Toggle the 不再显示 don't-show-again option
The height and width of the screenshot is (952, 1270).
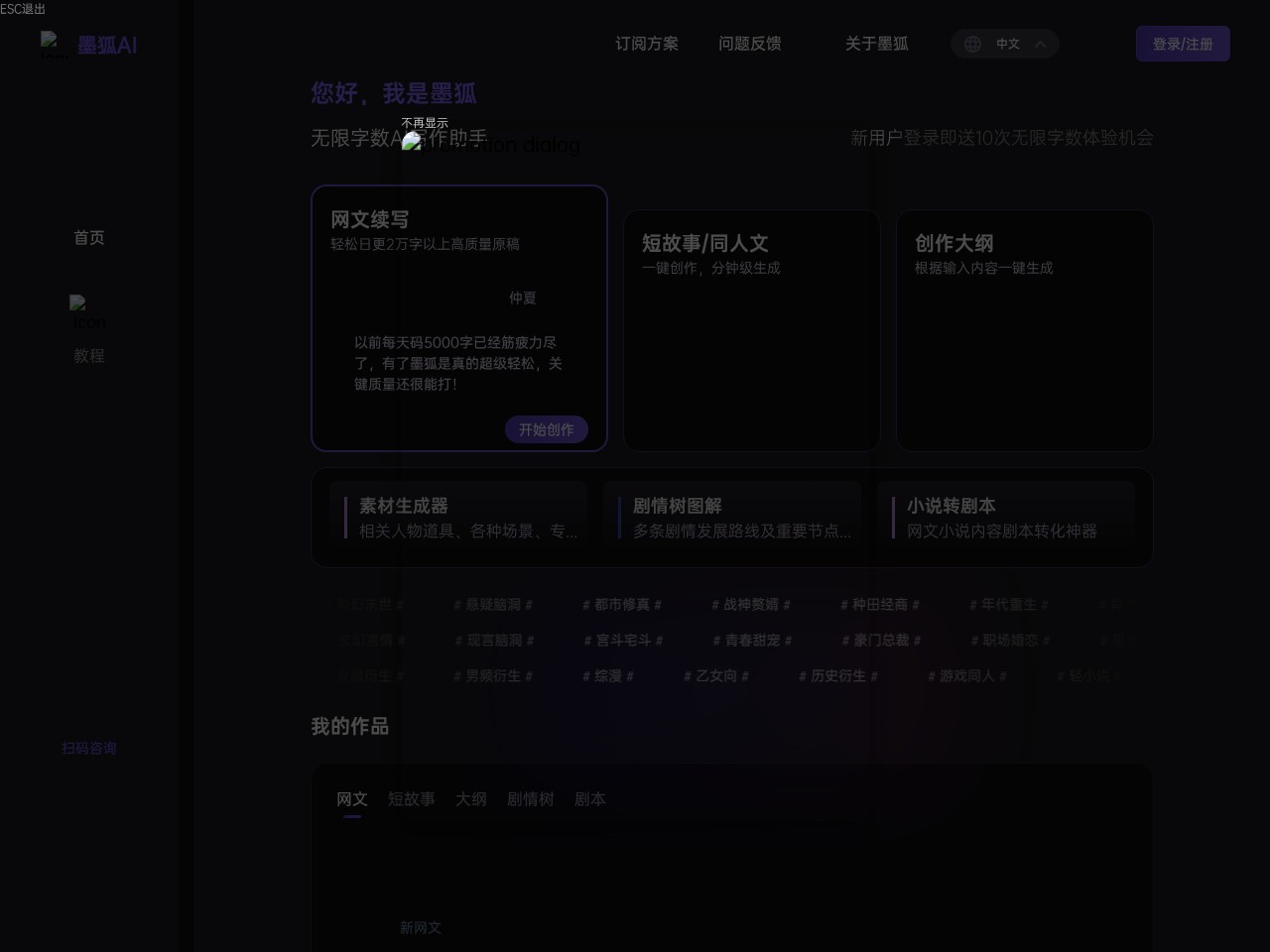click(426, 122)
